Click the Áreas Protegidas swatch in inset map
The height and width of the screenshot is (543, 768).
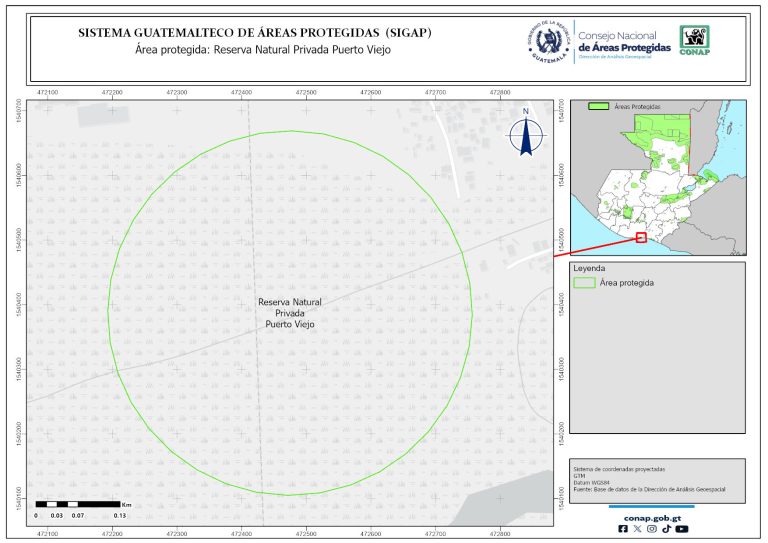click(x=598, y=104)
